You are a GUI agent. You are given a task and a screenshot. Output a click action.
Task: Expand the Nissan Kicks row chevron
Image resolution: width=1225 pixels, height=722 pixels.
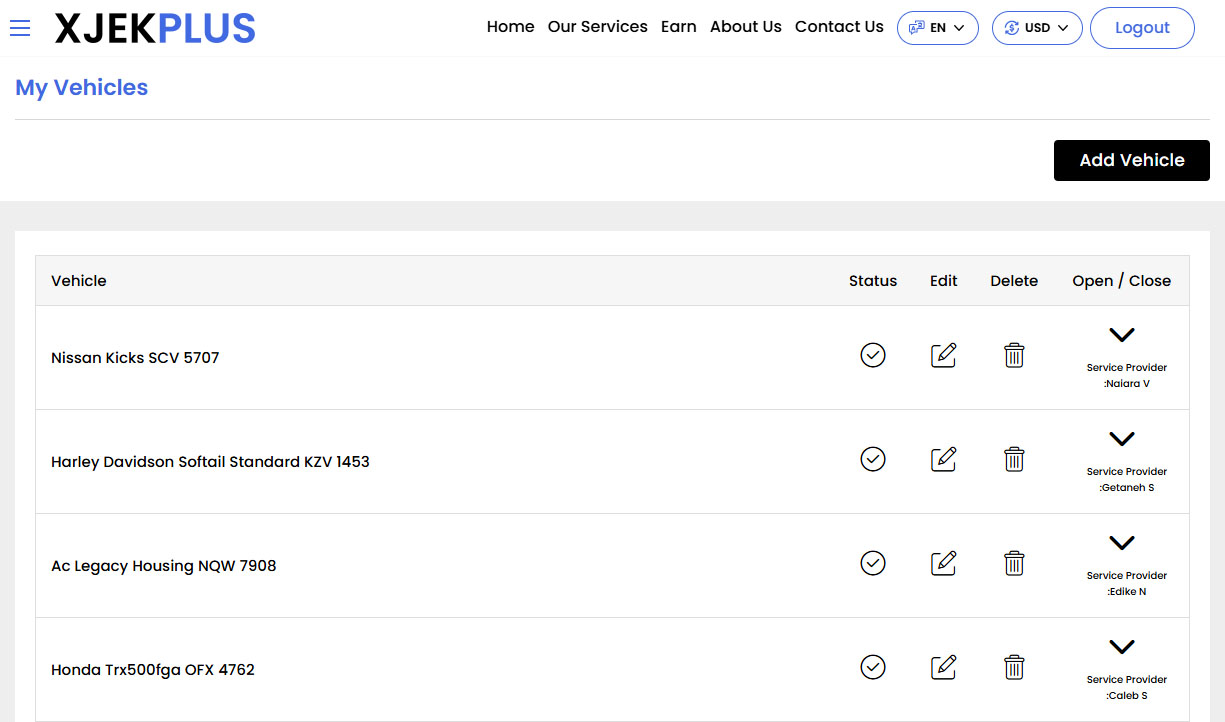coord(1122,335)
